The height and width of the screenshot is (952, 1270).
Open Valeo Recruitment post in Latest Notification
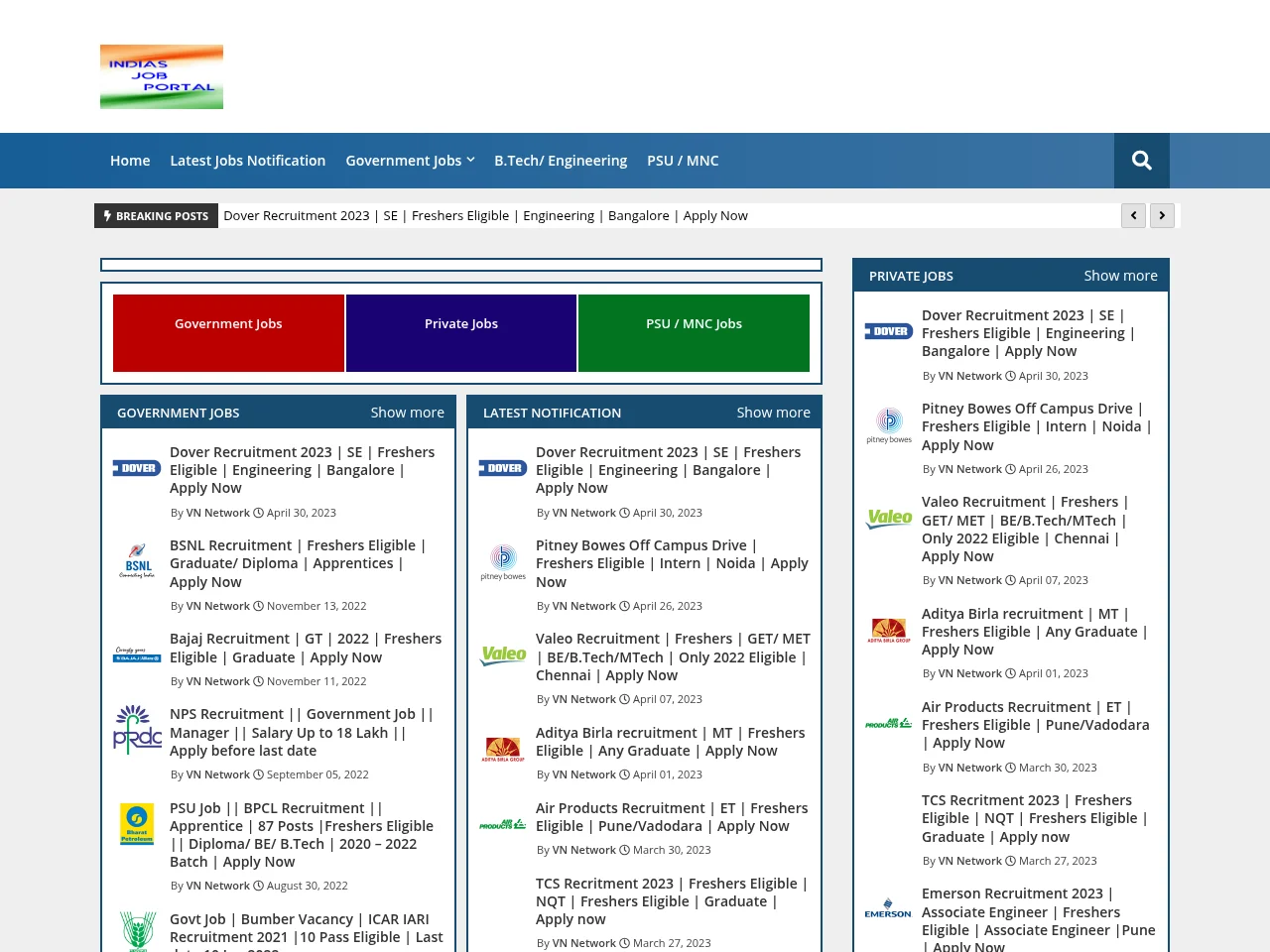pyautogui.click(x=673, y=656)
